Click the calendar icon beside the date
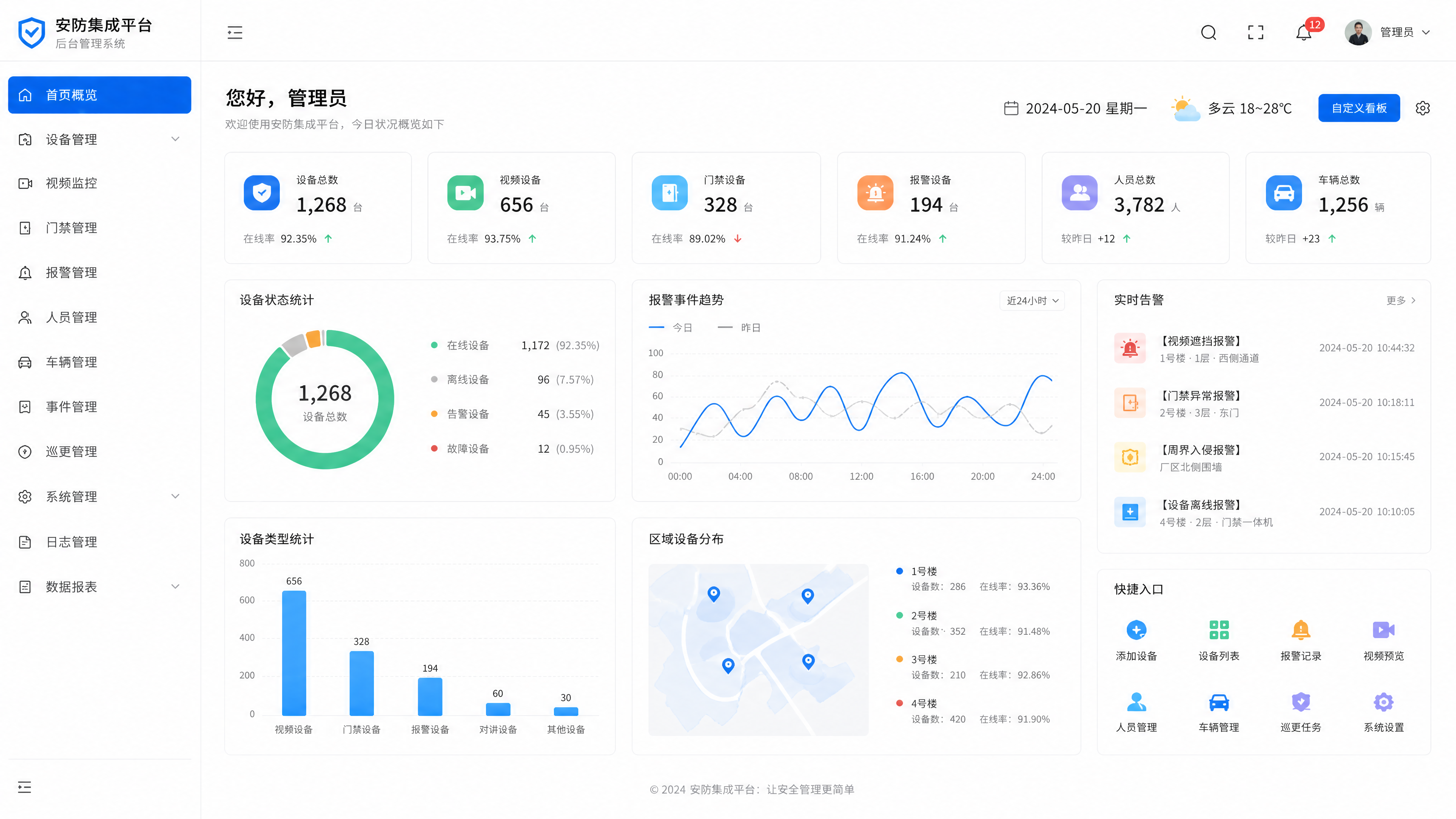Screen dimensions: 1456x819 [x=1011, y=108]
